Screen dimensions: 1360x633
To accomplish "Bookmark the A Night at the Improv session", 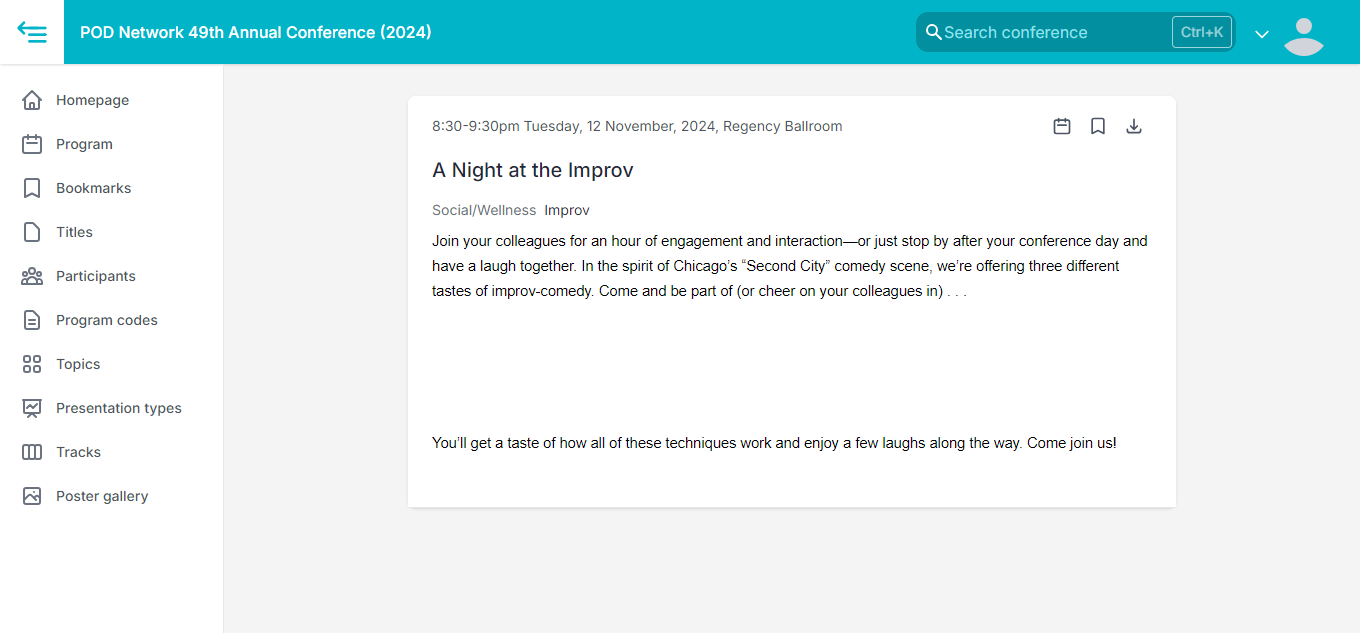I will (1098, 126).
